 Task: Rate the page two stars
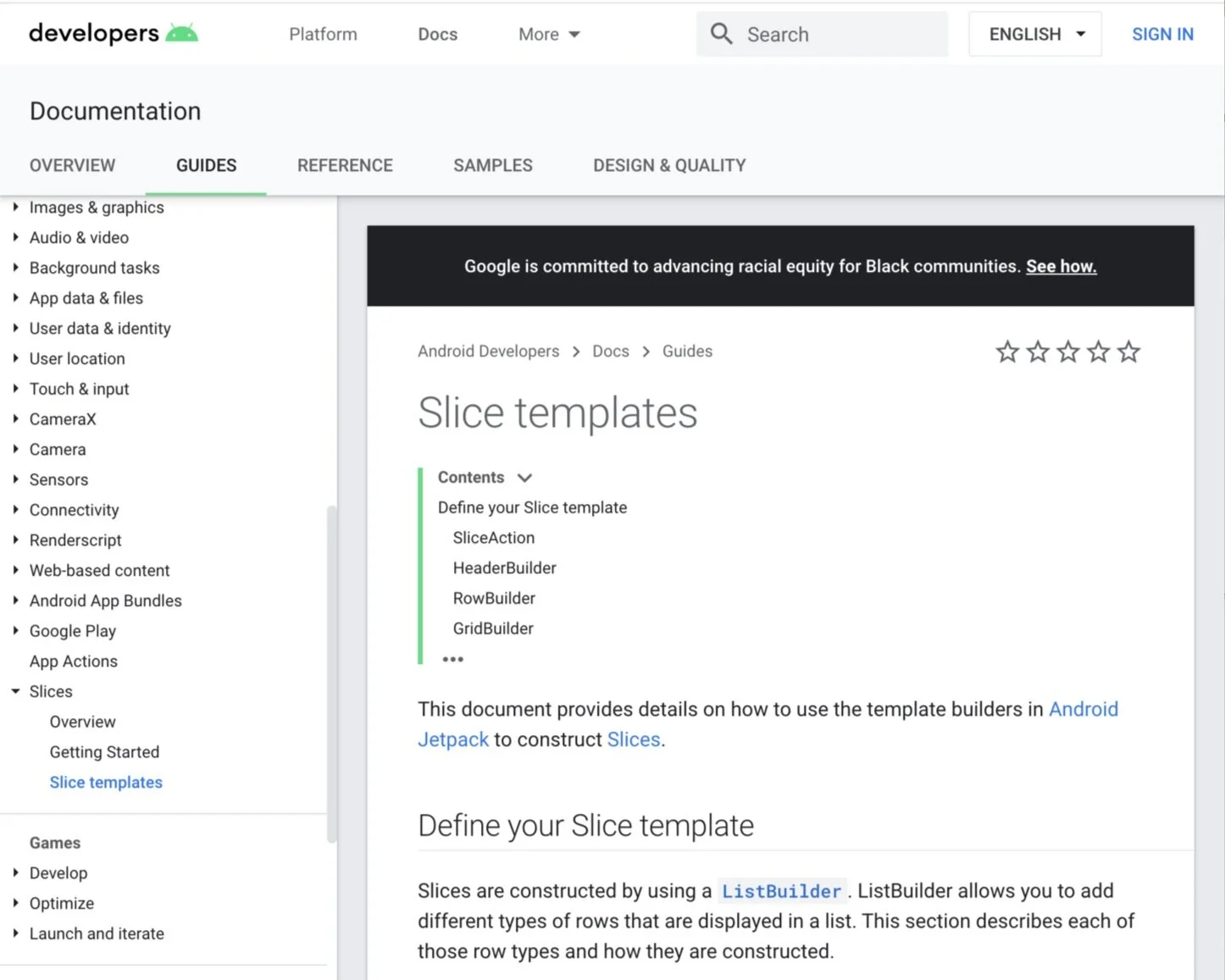[1038, 352]
